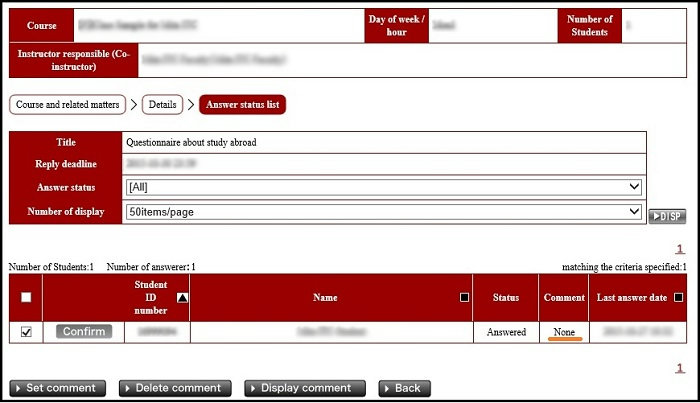The width and height of the screenshot is (700, 403).
Task: Open the Answer status dropdown
Action: (x=383, y=187)
